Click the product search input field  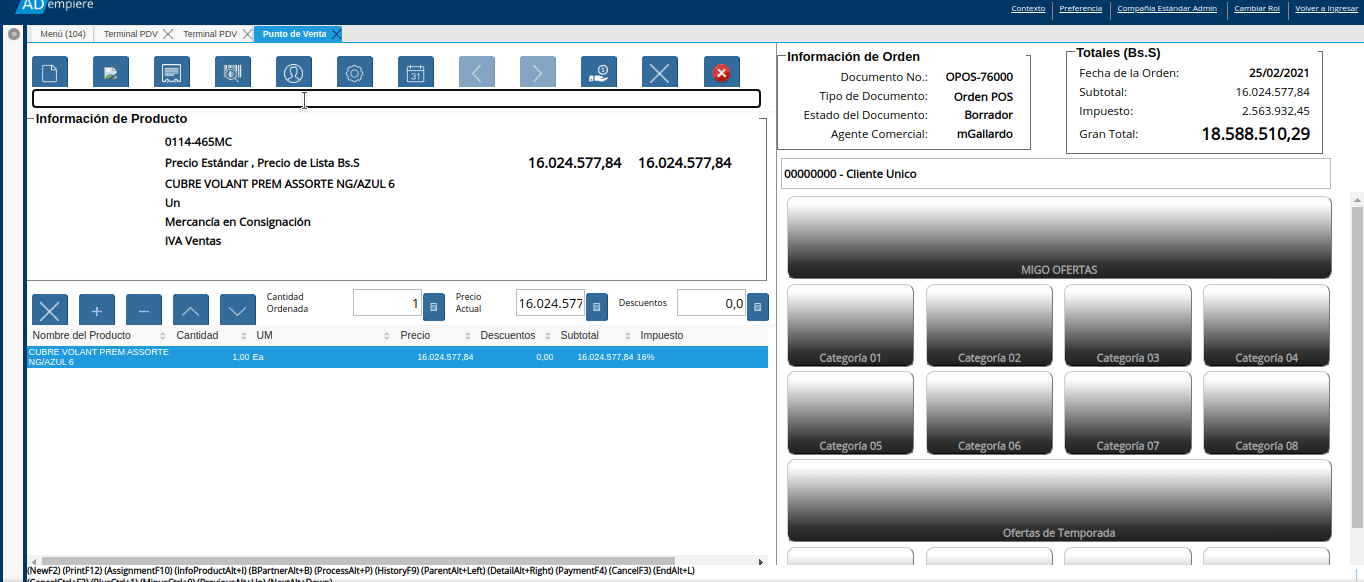point(396,99)
